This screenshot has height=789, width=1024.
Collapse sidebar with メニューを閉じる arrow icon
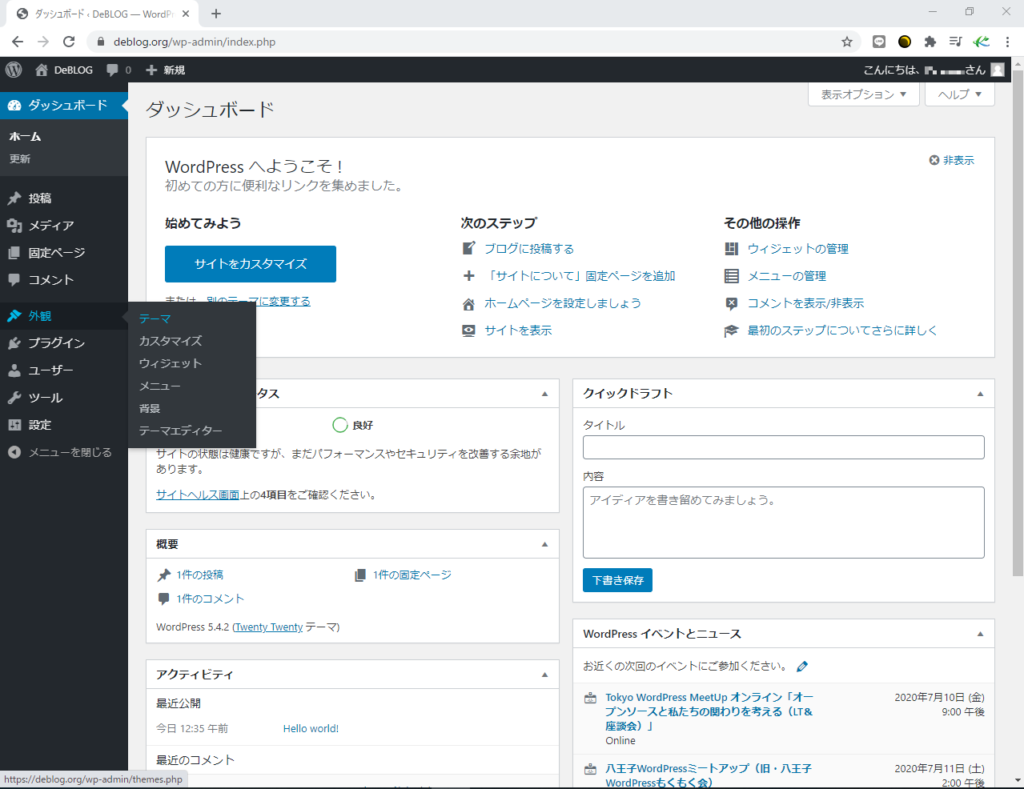pos(14,452)
